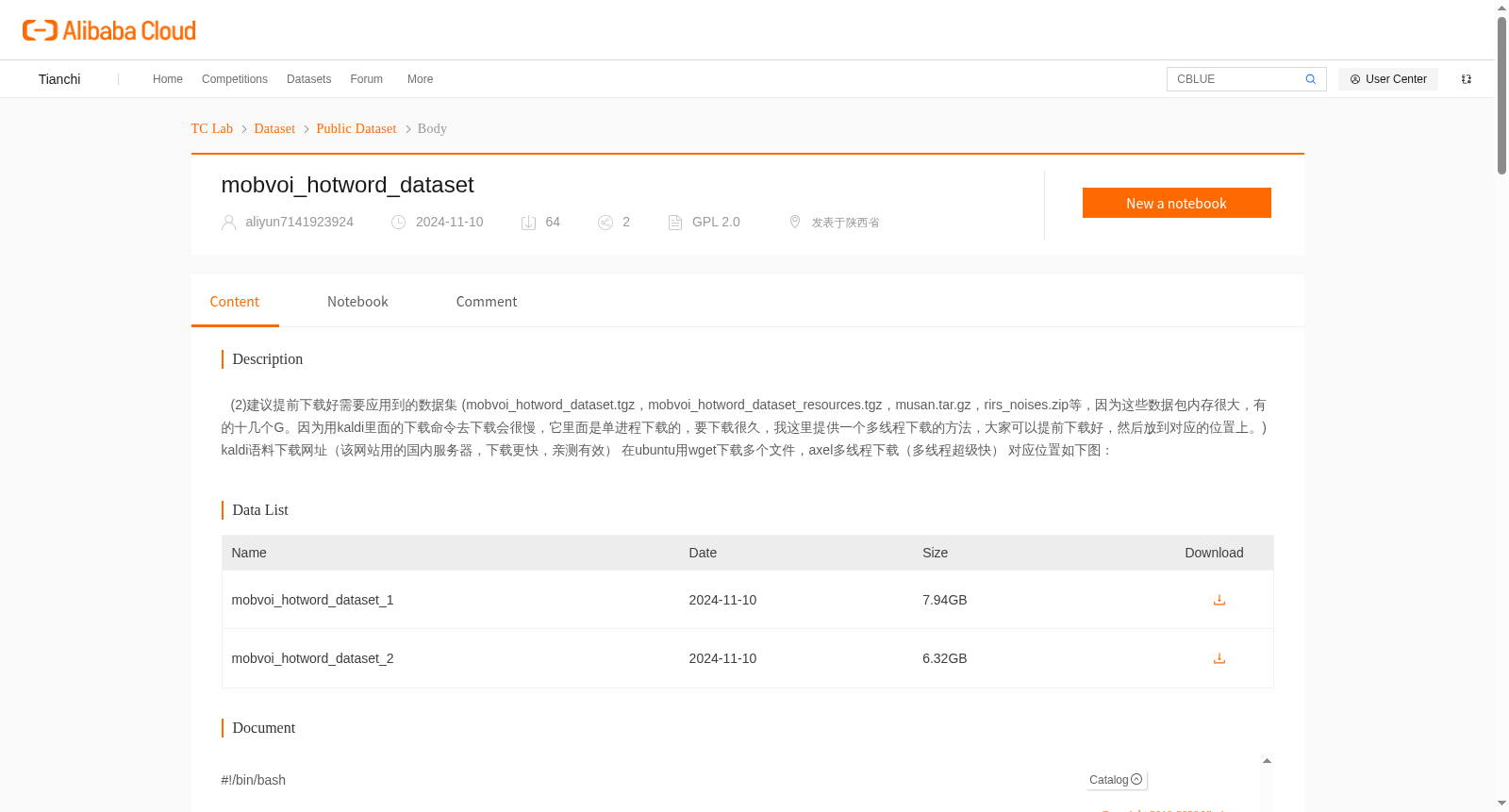The image size is (1509, 812).
Task: Go to TC Lab breadcrumb link
Action: [212, 128]
